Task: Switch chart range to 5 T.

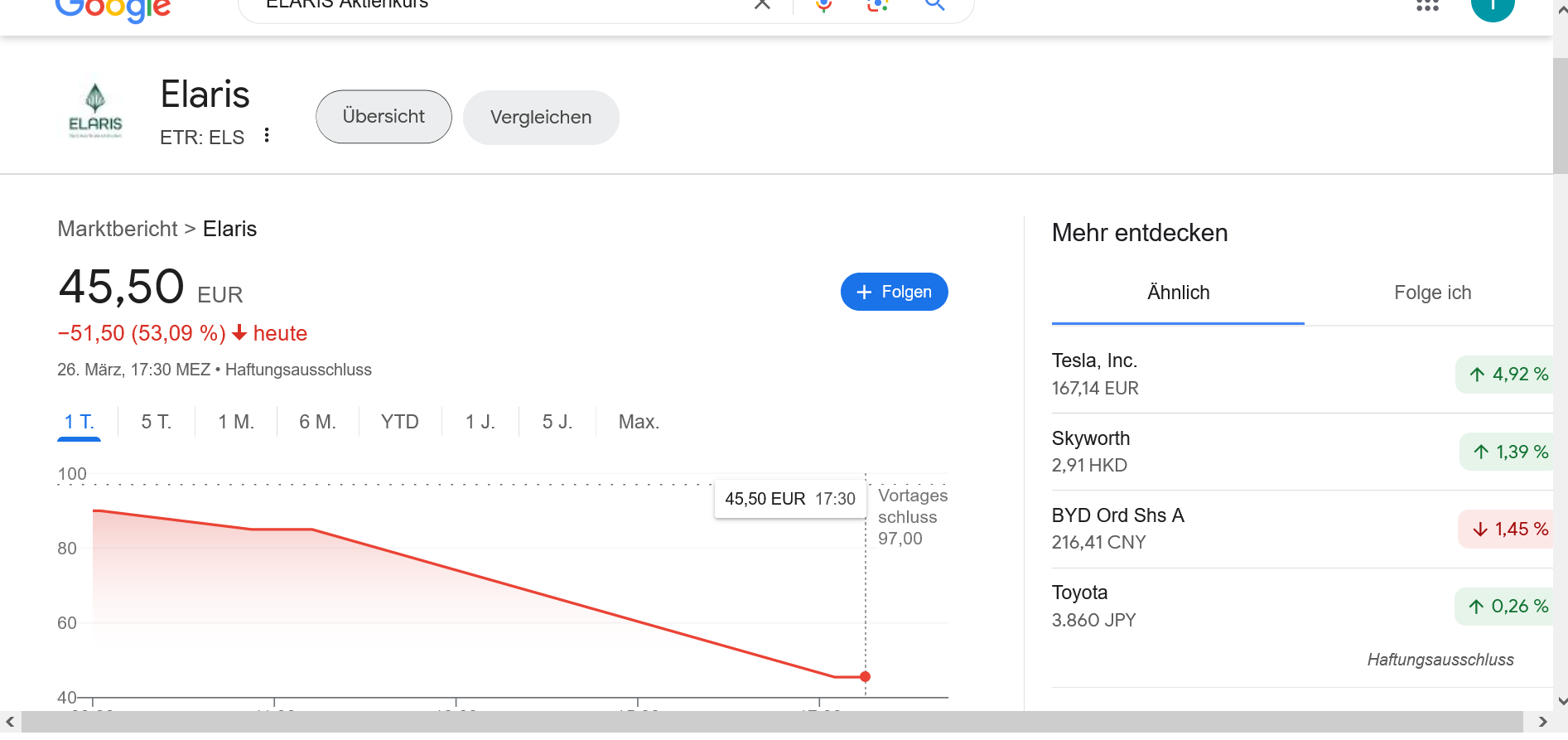Action: coord(156,422)
